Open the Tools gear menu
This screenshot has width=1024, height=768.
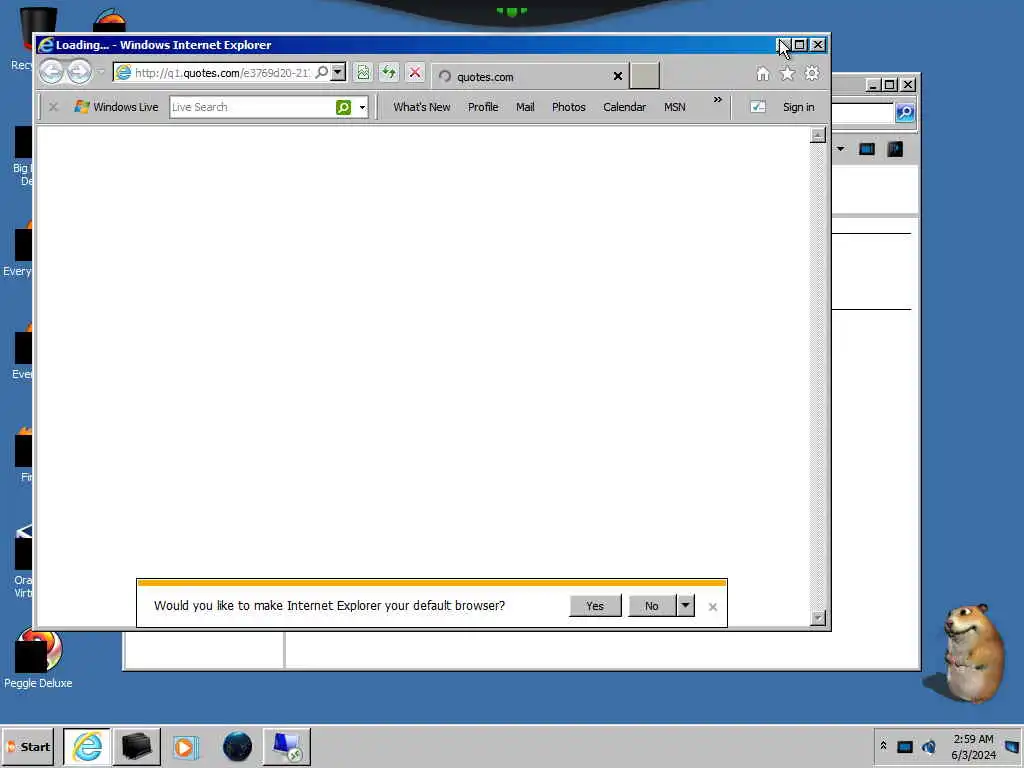point(812,74)
